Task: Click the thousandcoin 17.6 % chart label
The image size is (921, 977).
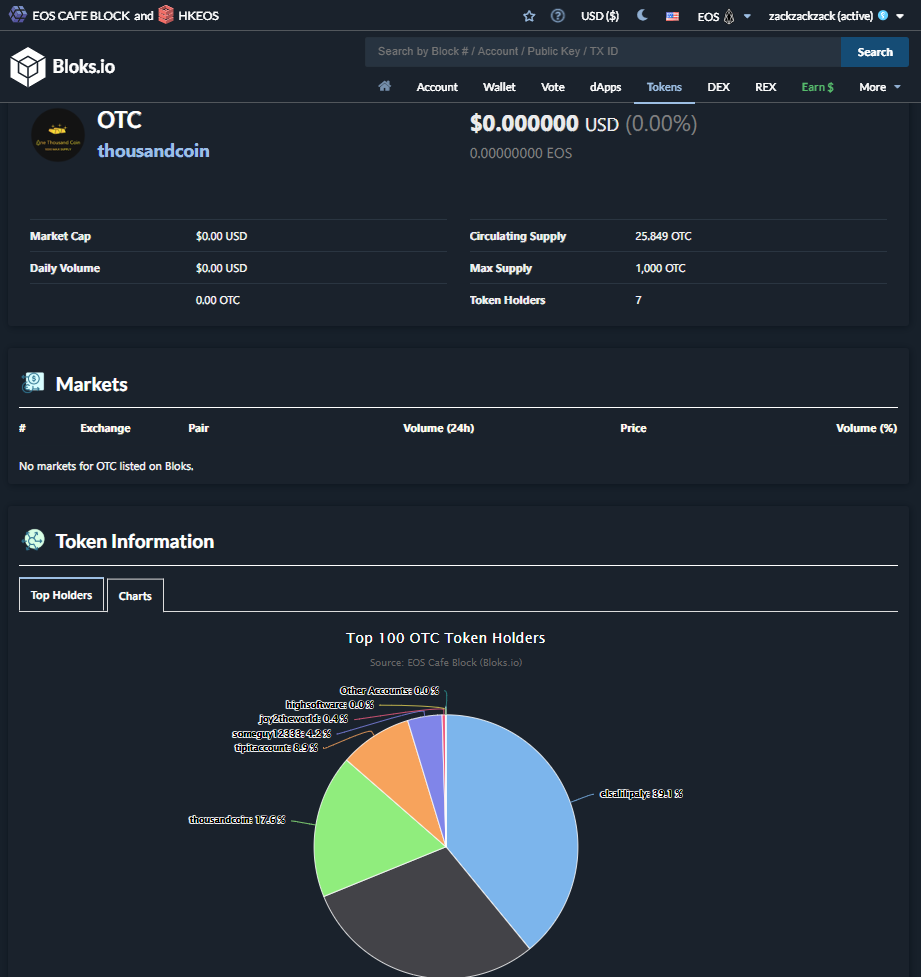Action: pos(237,820)
